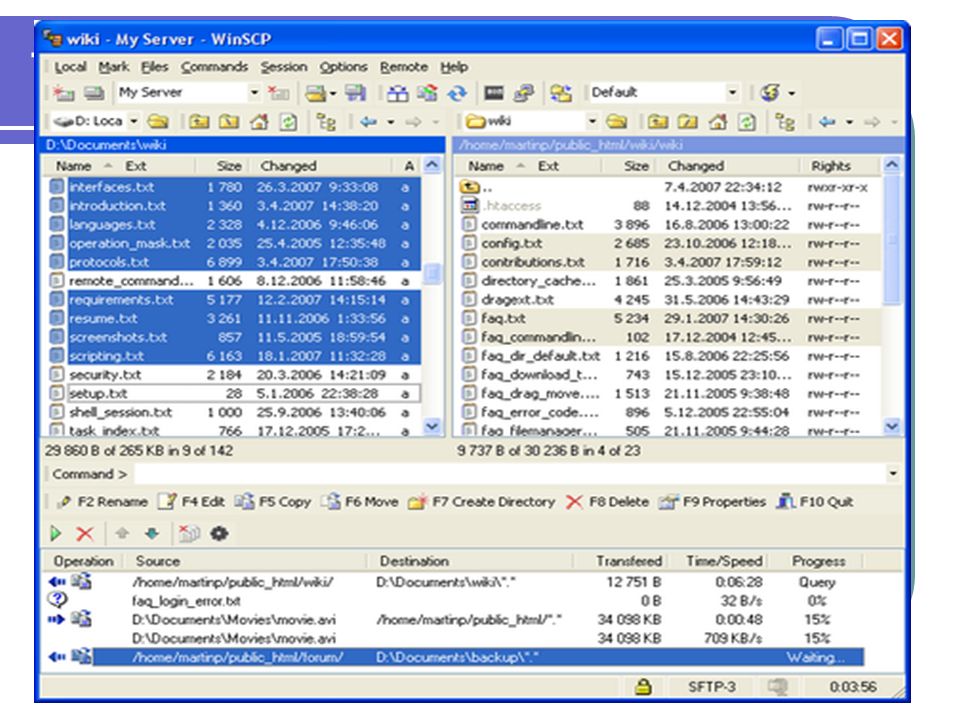Select security.txt in the local panel
Screen dimensions: 960x720
235,375
